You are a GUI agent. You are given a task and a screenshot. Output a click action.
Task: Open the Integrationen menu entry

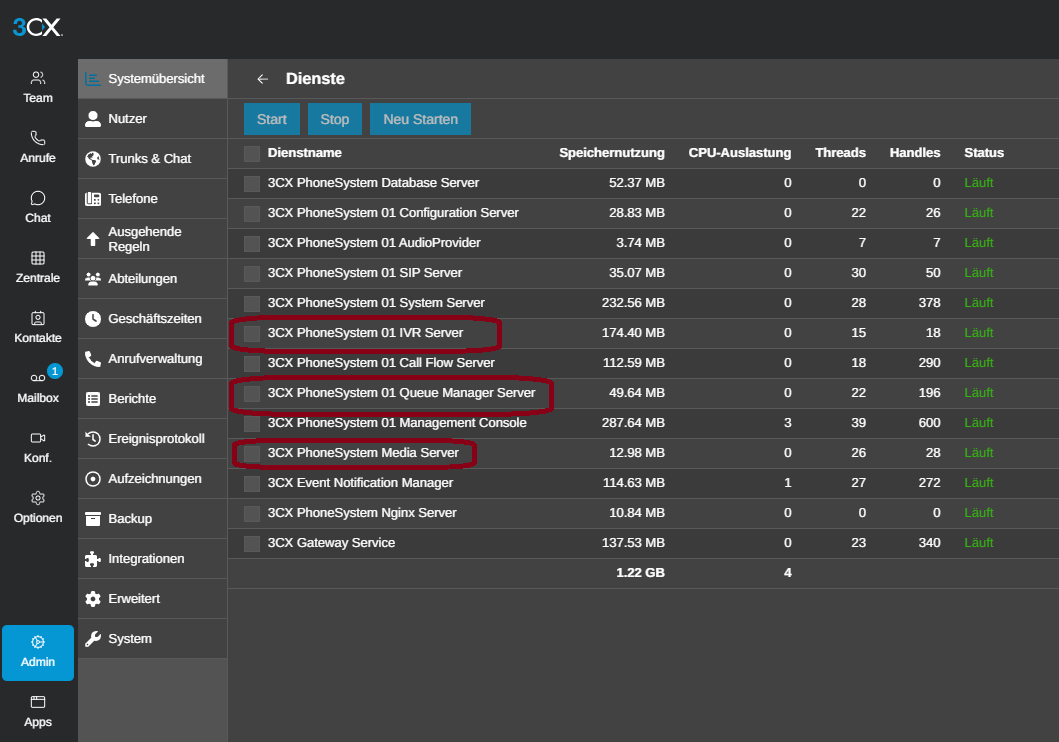click(x=153, y=559)
